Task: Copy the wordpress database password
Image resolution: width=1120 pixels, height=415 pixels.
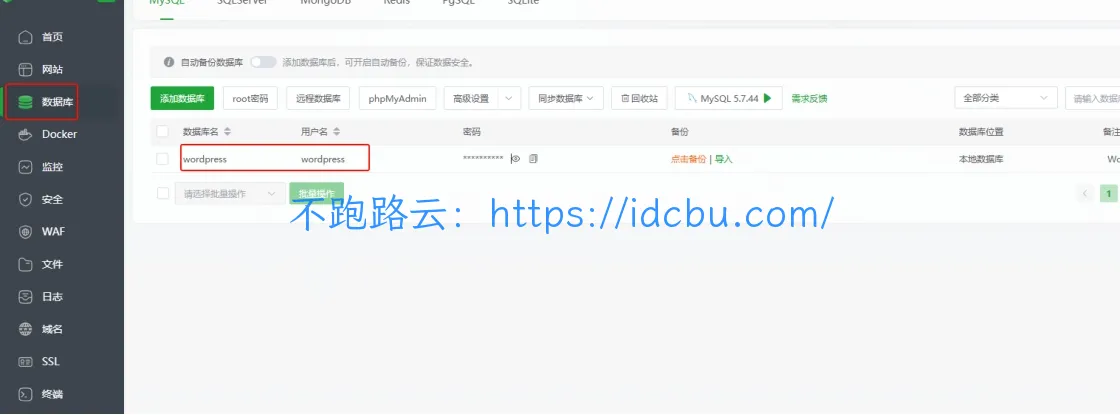Action: (533, 159)
